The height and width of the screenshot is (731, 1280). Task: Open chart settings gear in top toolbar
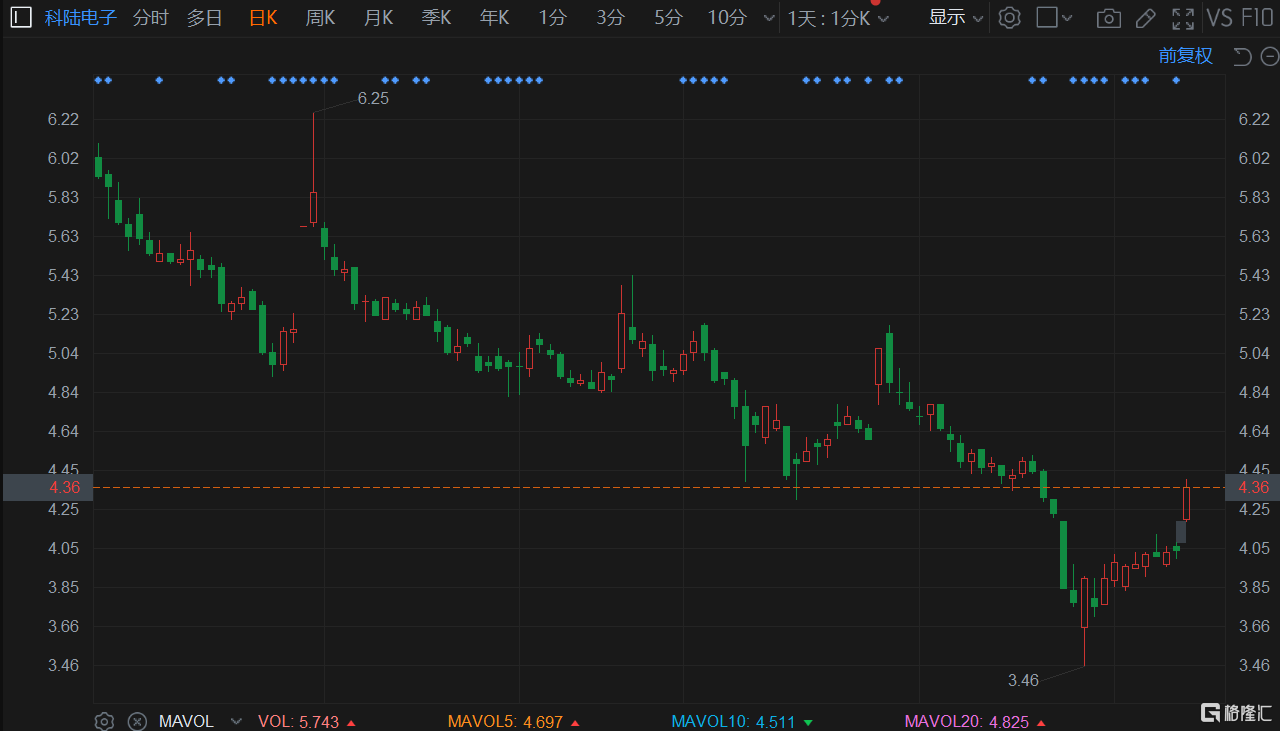[x=1010, y=18]
